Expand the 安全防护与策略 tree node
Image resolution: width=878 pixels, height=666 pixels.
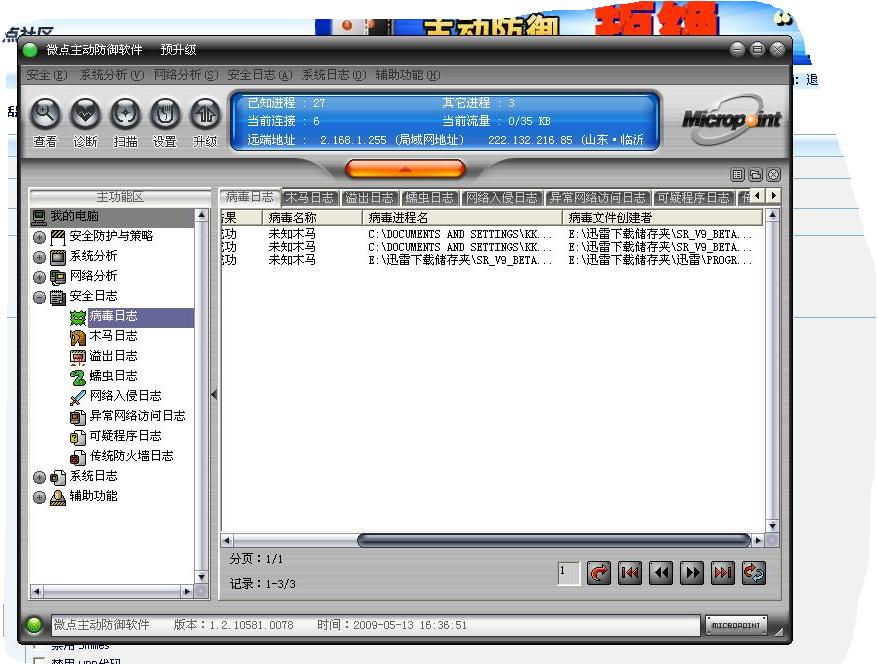coord(39,237)
